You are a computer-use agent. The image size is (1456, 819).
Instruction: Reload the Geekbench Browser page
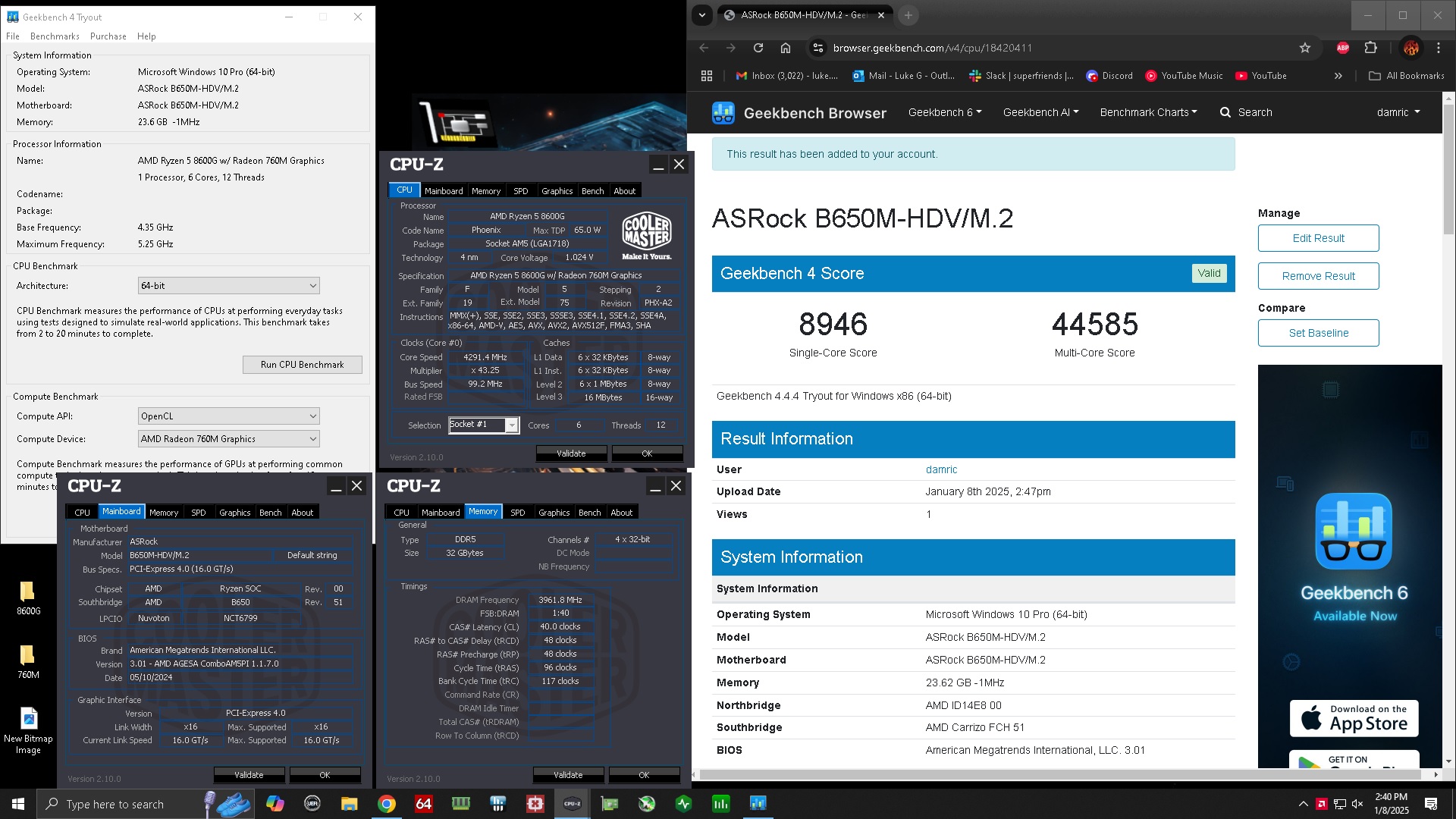click(x=758, y=48)
